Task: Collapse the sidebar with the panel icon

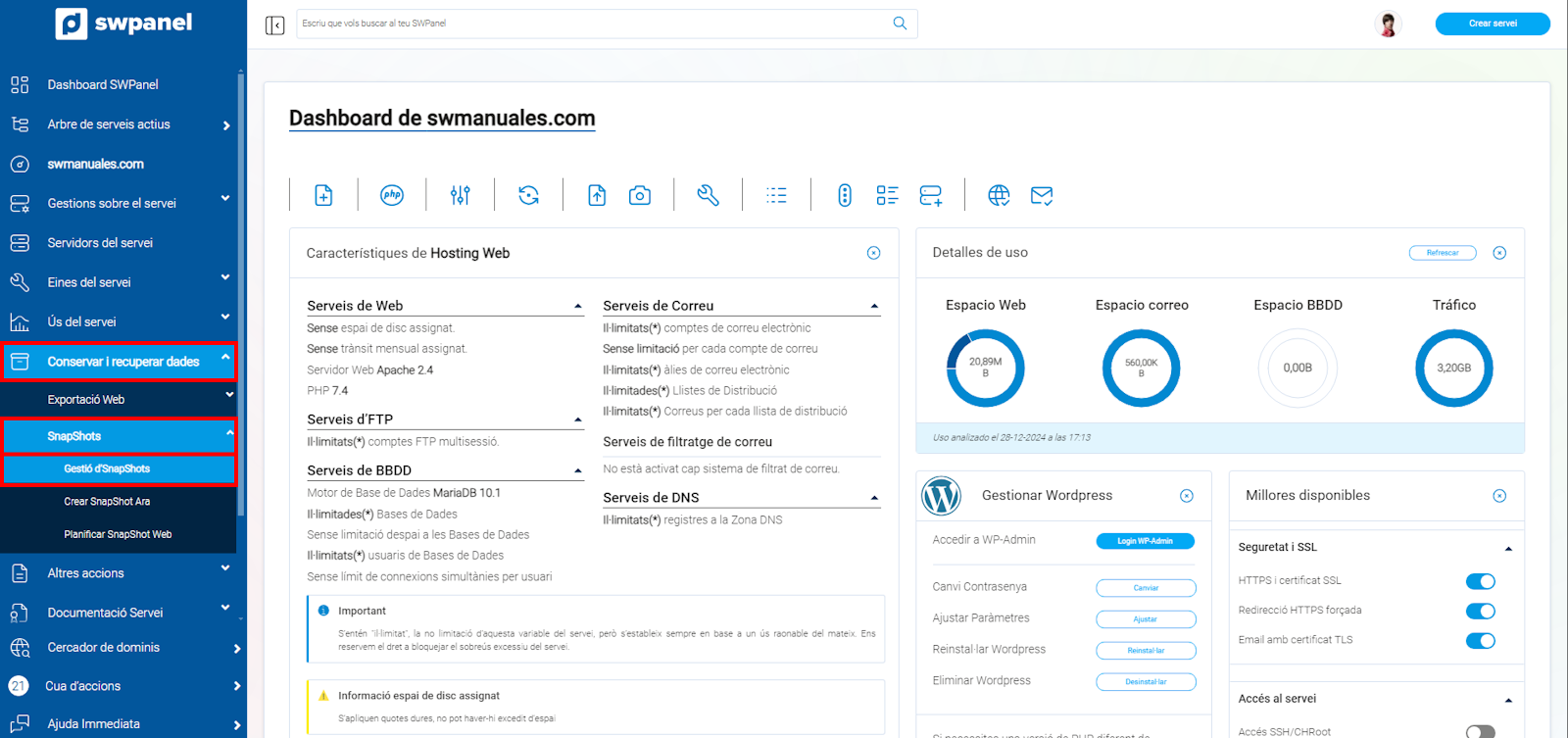Action: point(275,25)
